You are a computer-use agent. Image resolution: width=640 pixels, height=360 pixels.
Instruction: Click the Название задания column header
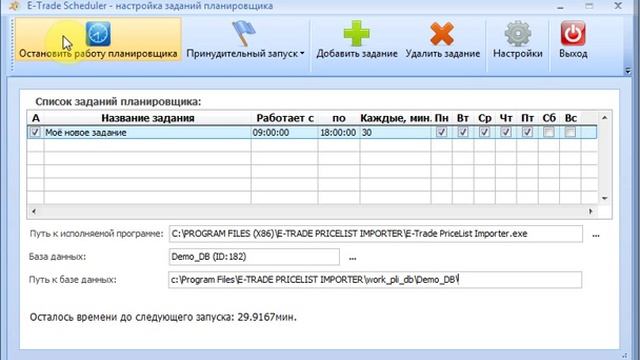click(147, 118)
